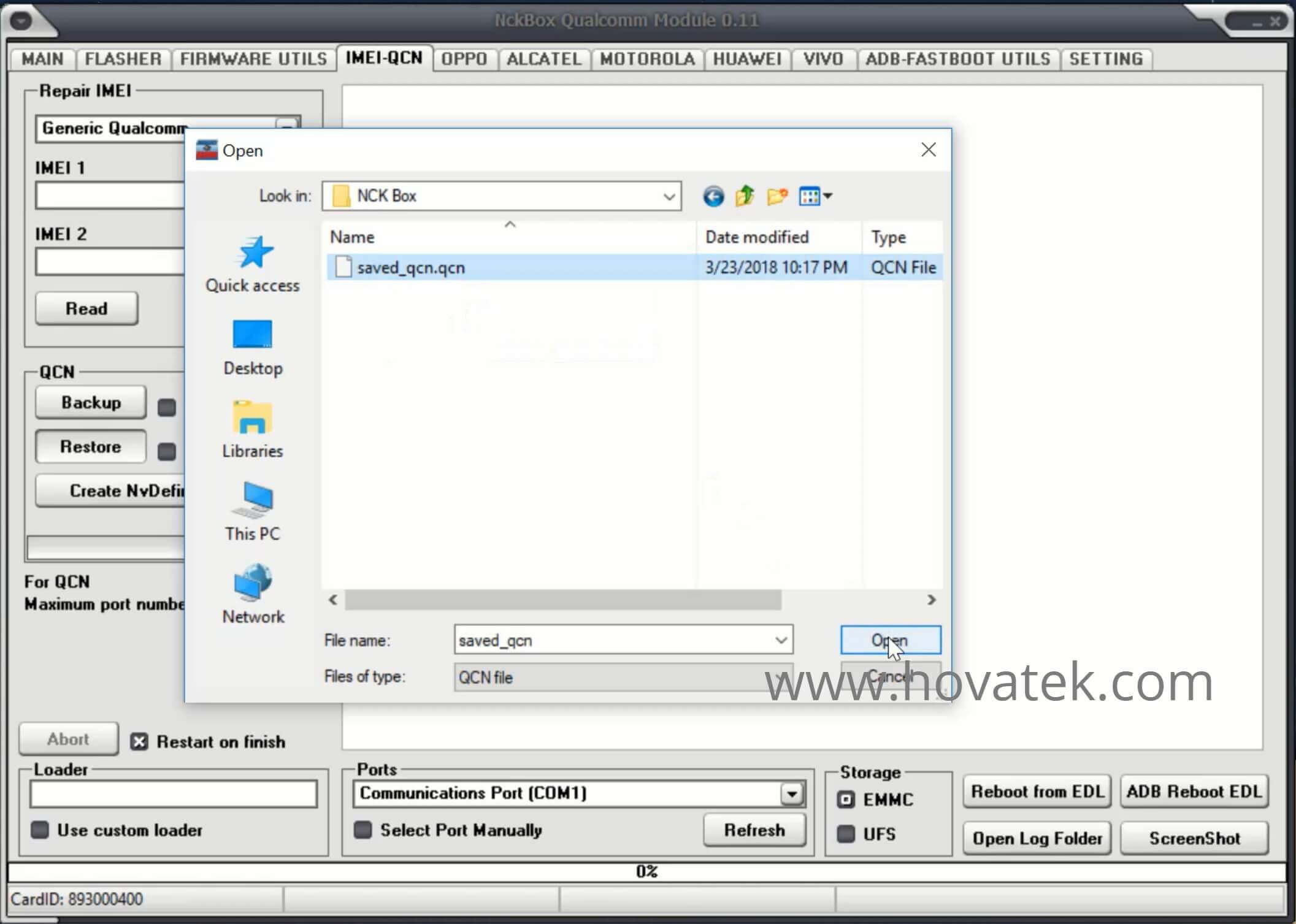Click the Create NvDefinition button
The height and width of the screenshot is (924, 1296).
click(x=110, y=491)
